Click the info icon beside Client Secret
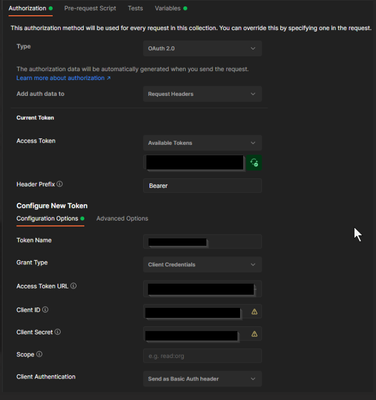The height and width of the screenshot is (400, 376). pyautogui.click(x=58, y=332)
